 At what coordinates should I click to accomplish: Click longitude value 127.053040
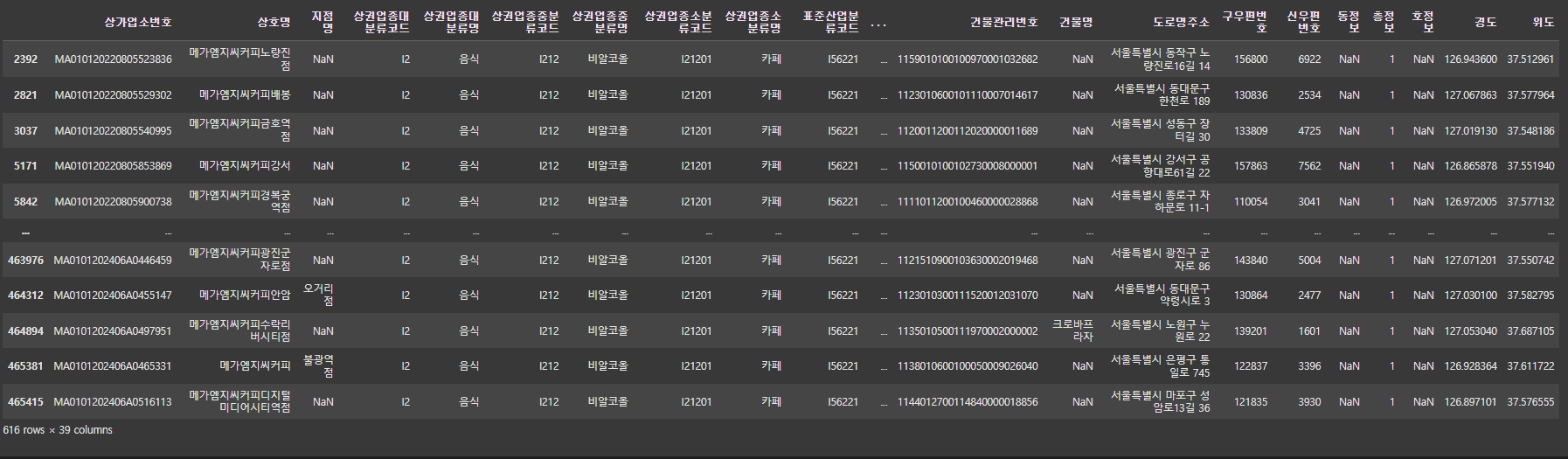point(1470,330)
